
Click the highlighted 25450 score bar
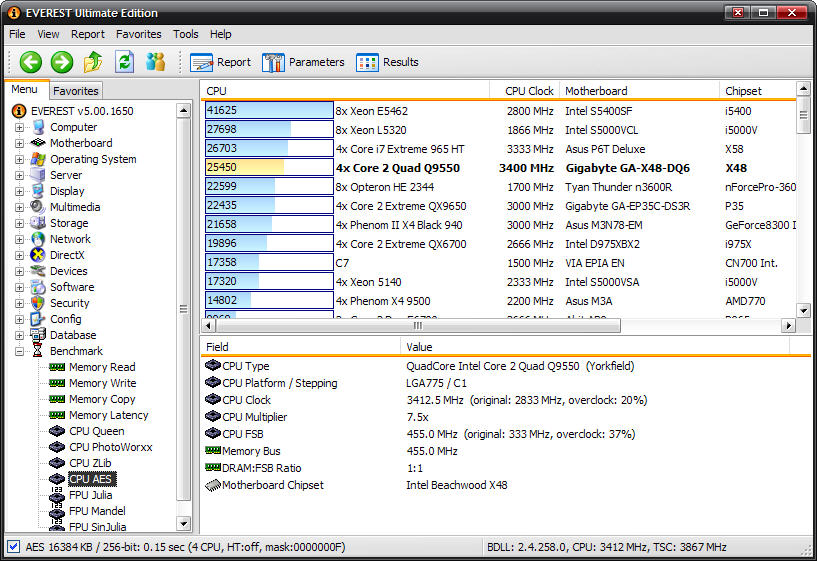(x=269, y=167)
